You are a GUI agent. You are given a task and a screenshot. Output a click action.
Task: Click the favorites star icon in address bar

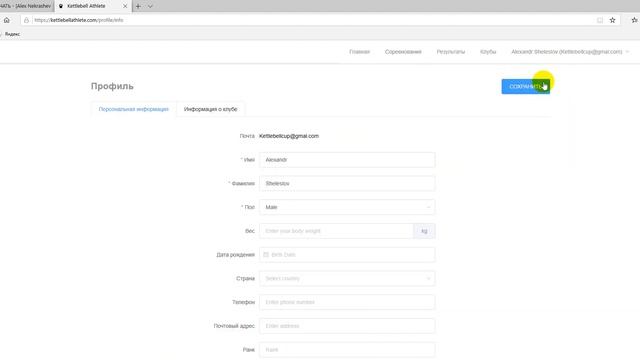coord(612,20)
